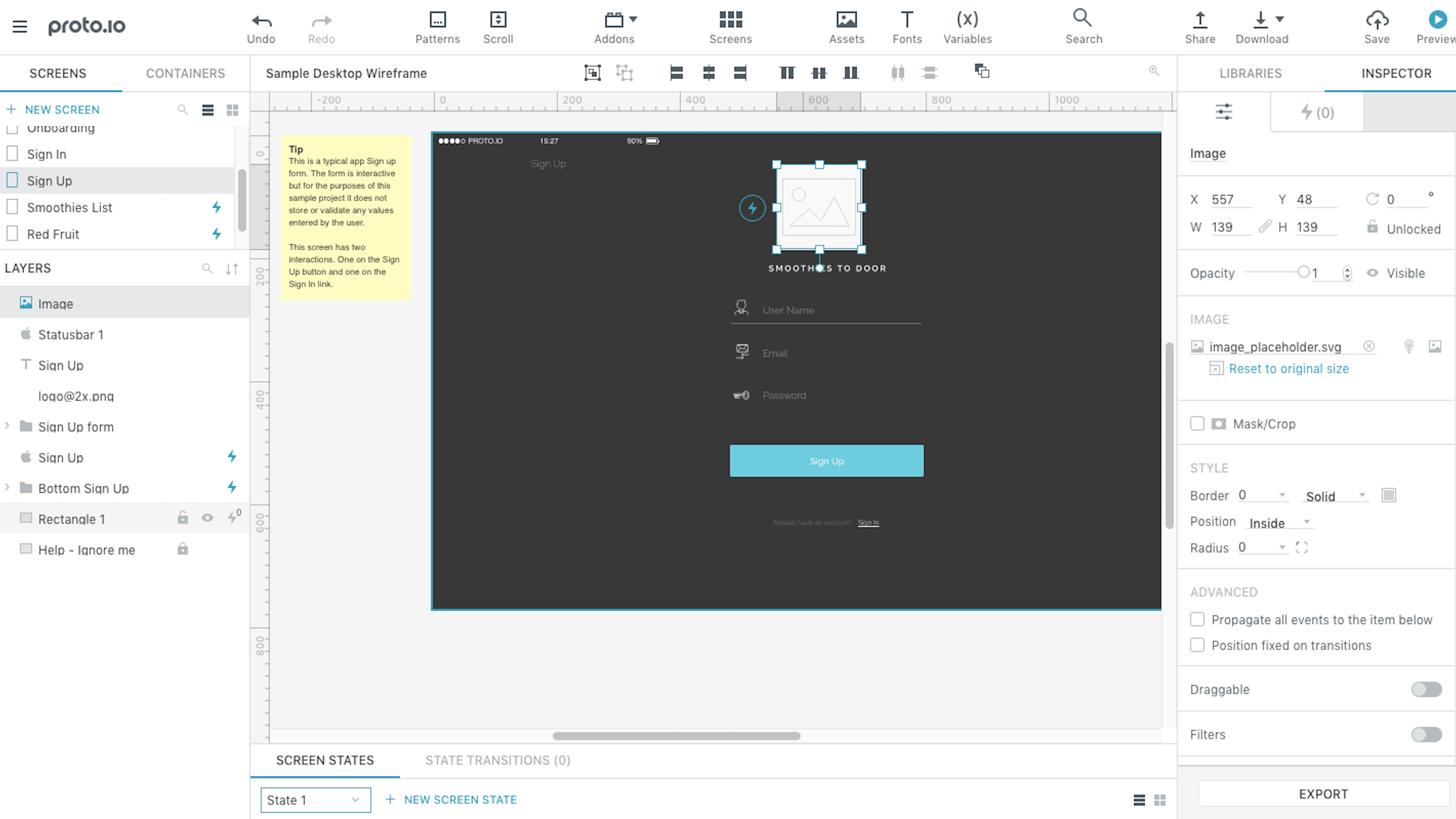The image size is (1456, 819).
Task: Open the State 1 dropdown
Action: point(315,800)
